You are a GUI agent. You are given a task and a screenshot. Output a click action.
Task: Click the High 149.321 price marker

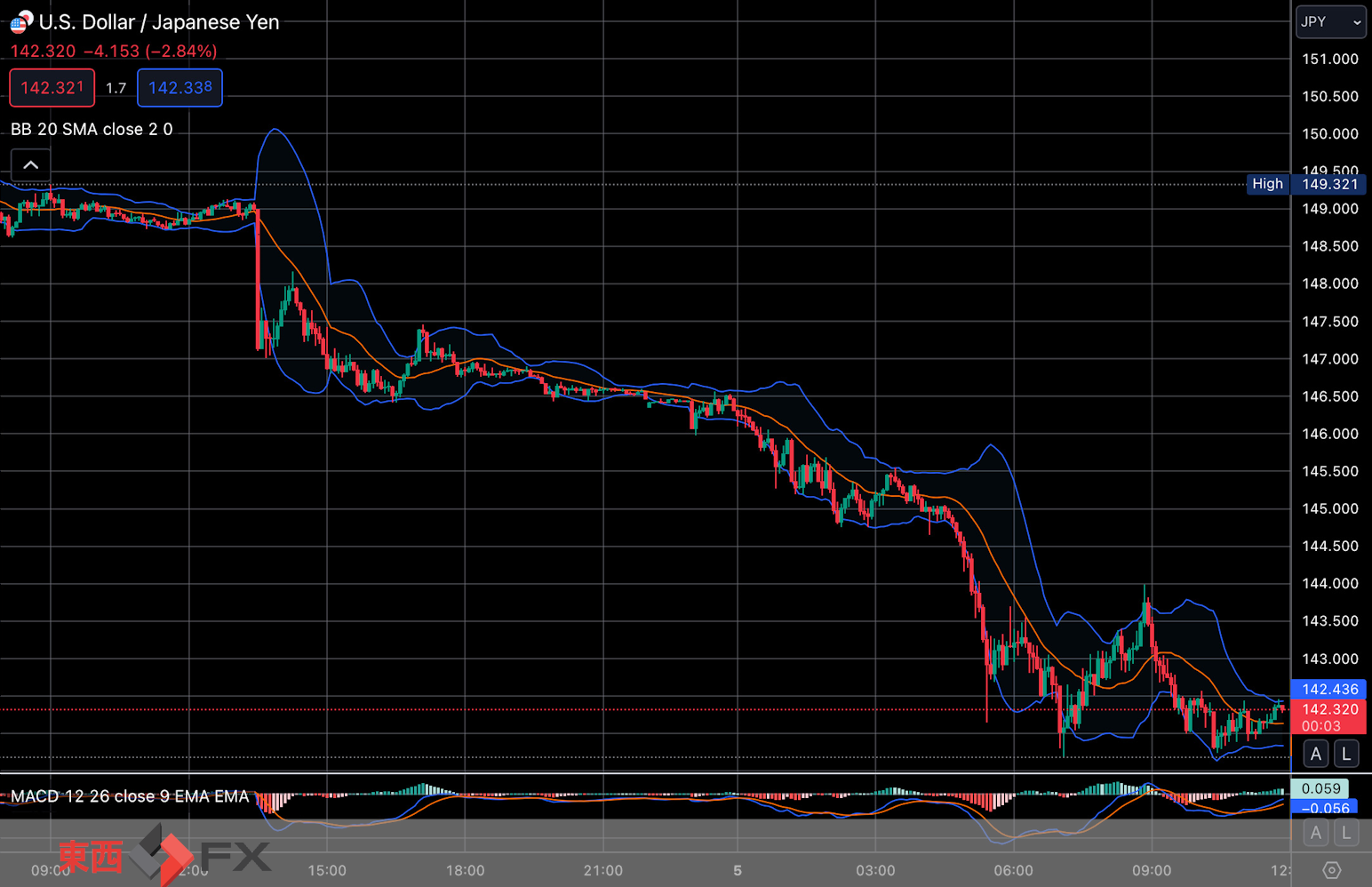(1306, 184)
